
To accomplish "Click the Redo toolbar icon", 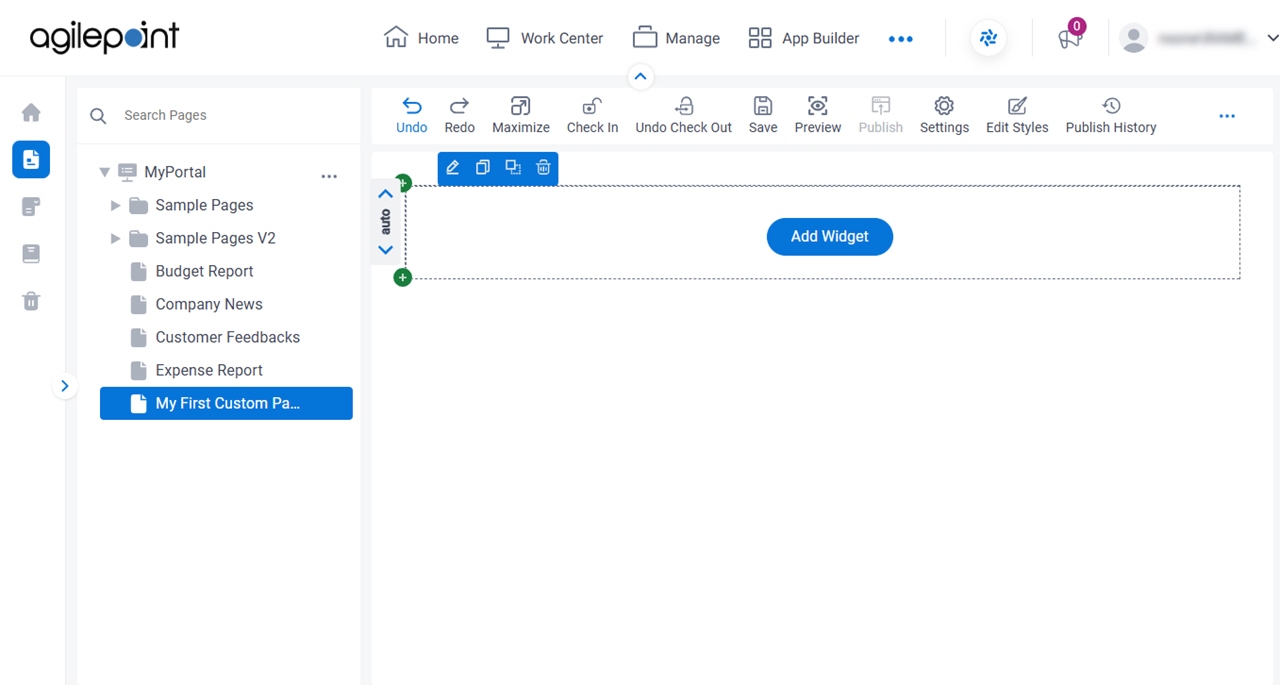I will tap(459, 106).
